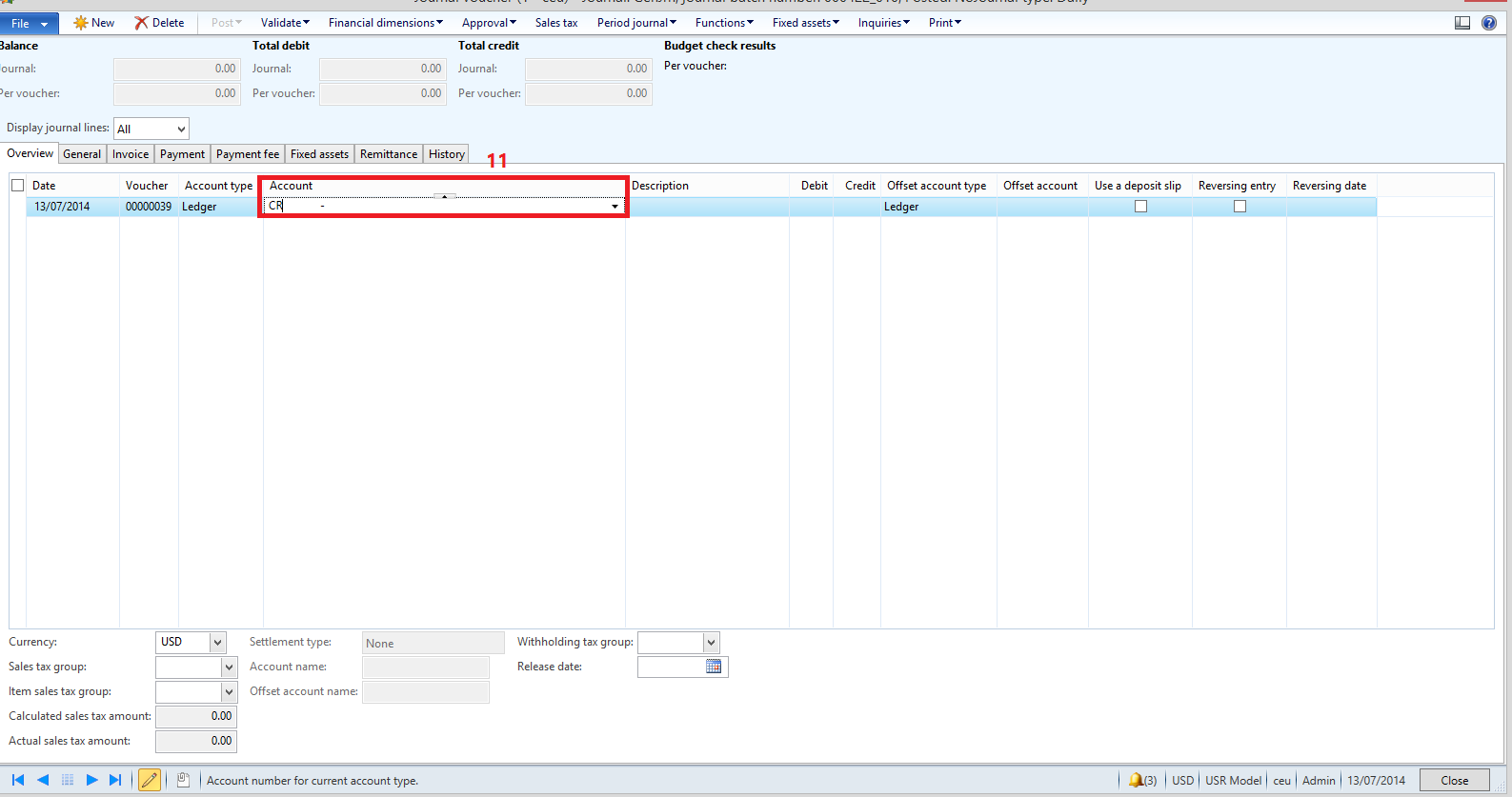
Task: Switch to Invoice tab
Action: click(131, 154)
